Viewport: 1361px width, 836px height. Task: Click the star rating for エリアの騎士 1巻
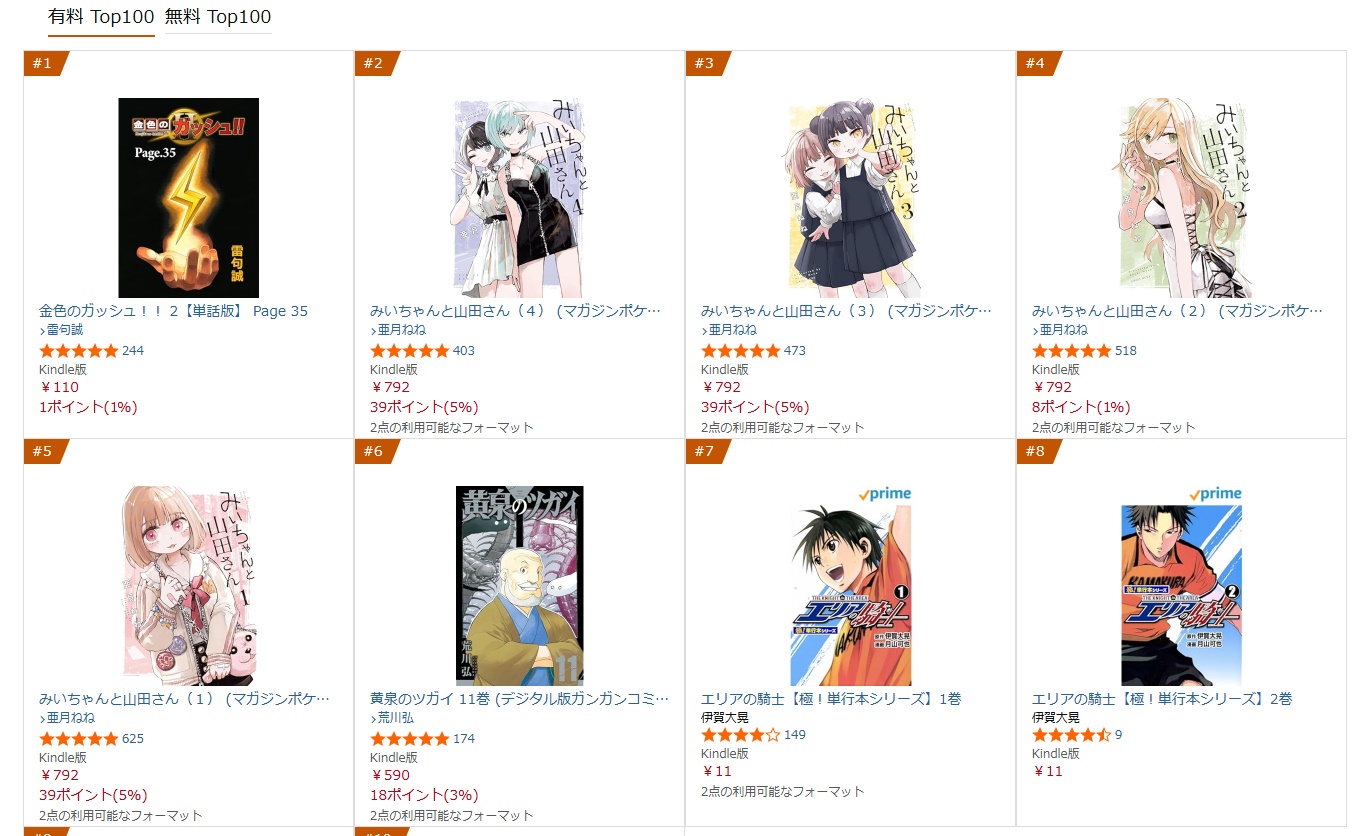coord(740,735)
